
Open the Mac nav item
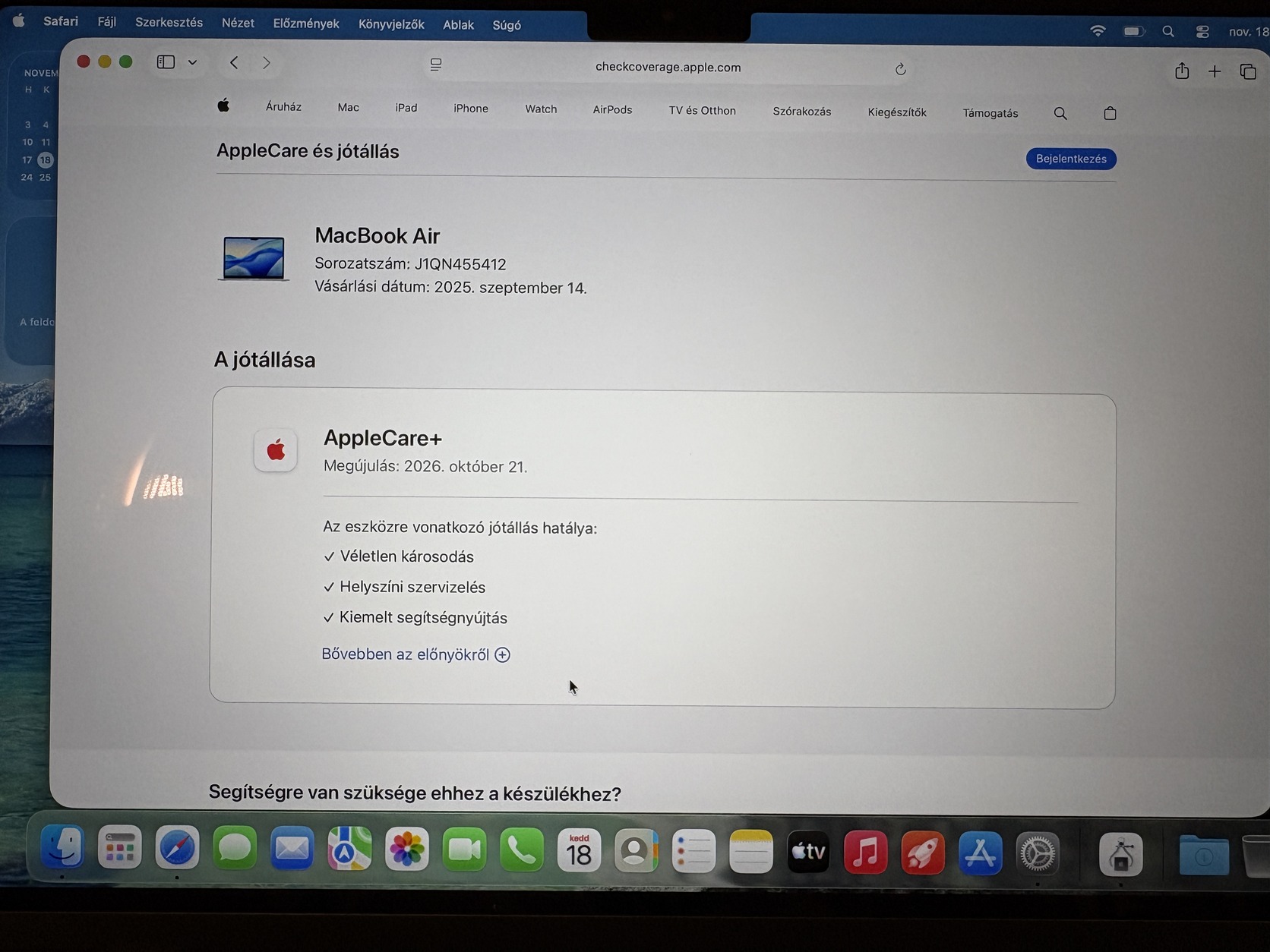tap(349, 108)
